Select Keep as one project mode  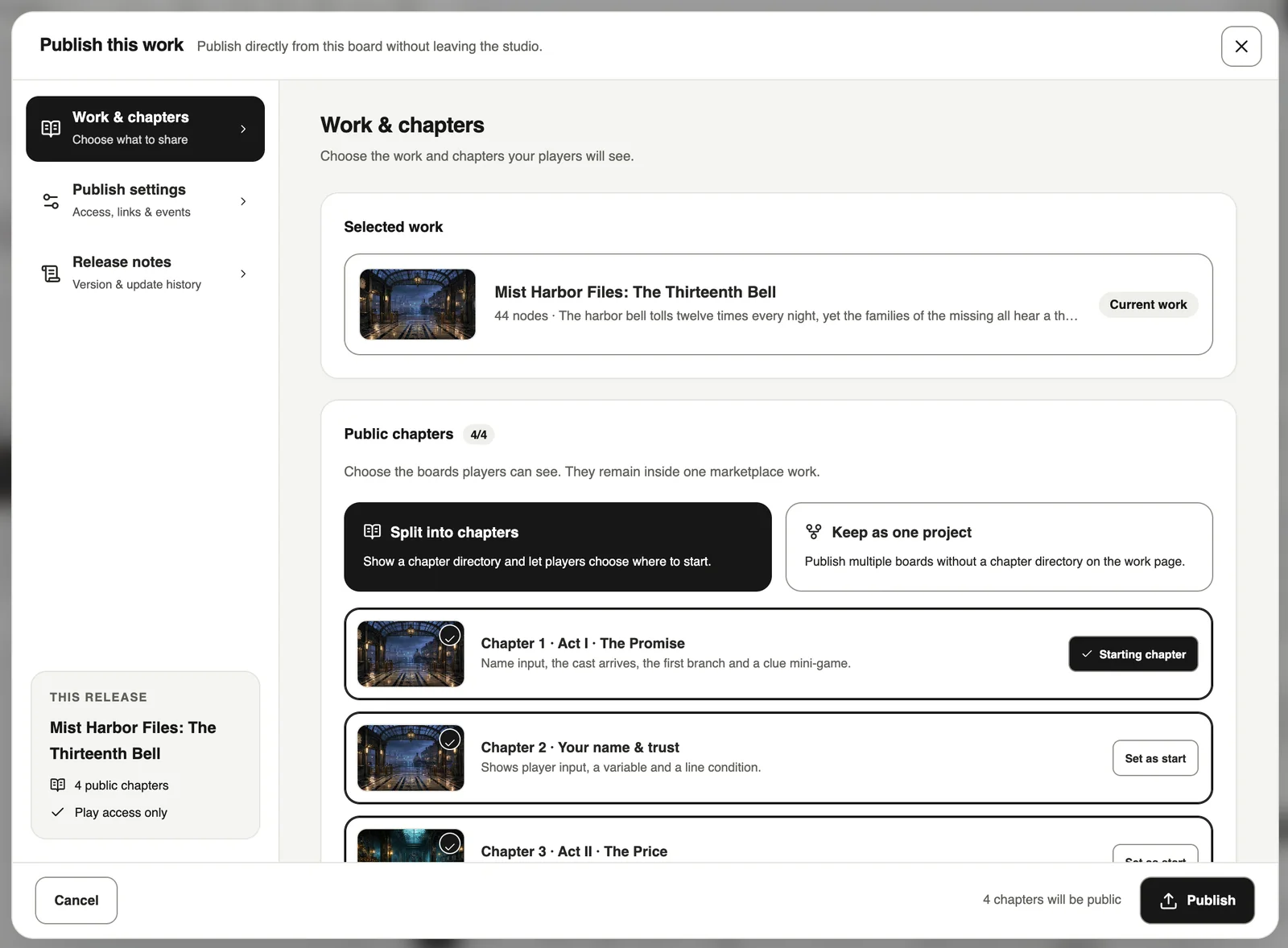pos(999,547)
